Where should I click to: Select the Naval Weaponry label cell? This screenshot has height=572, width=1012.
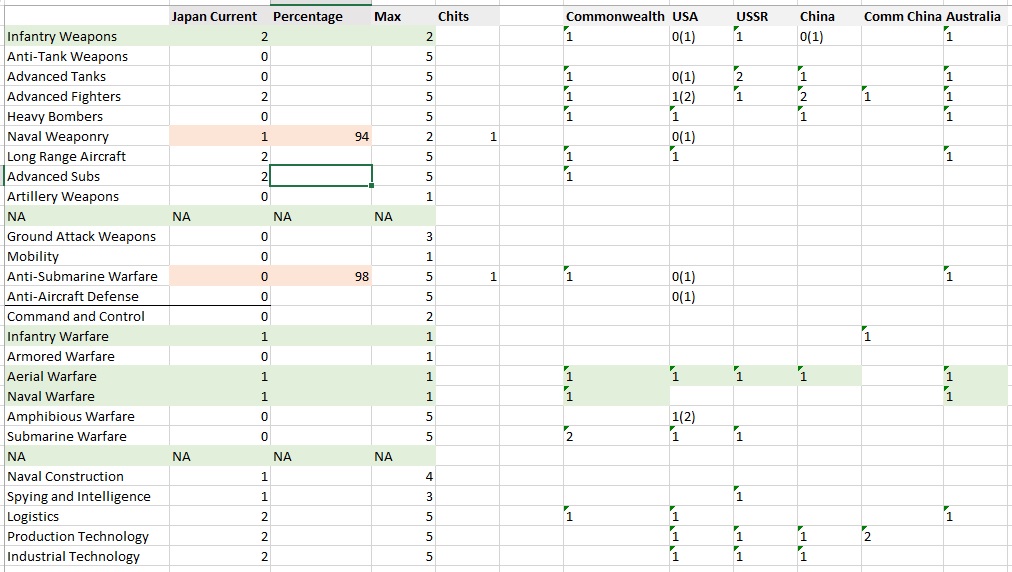click(x=58, y=137)
